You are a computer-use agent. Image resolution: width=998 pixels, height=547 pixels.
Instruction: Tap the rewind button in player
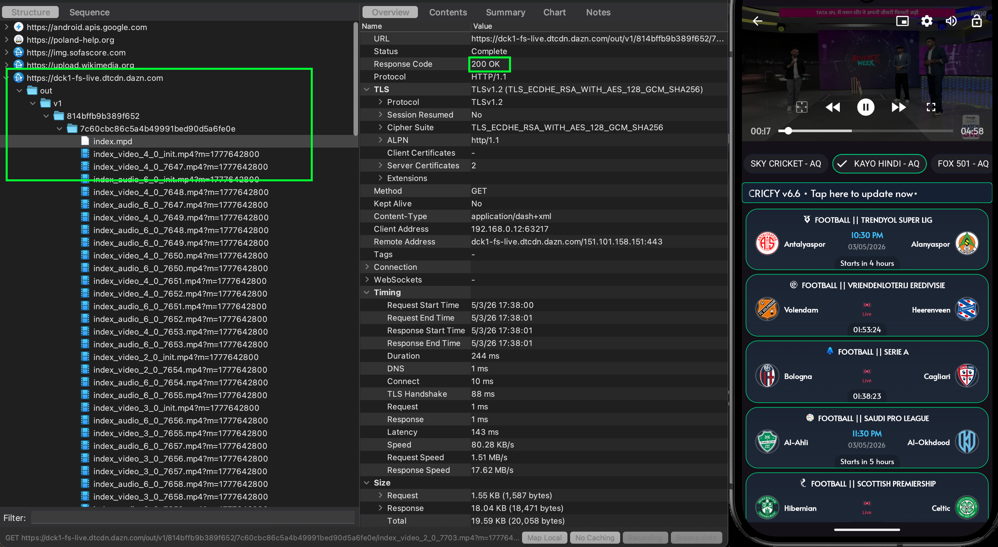(833, 108)
